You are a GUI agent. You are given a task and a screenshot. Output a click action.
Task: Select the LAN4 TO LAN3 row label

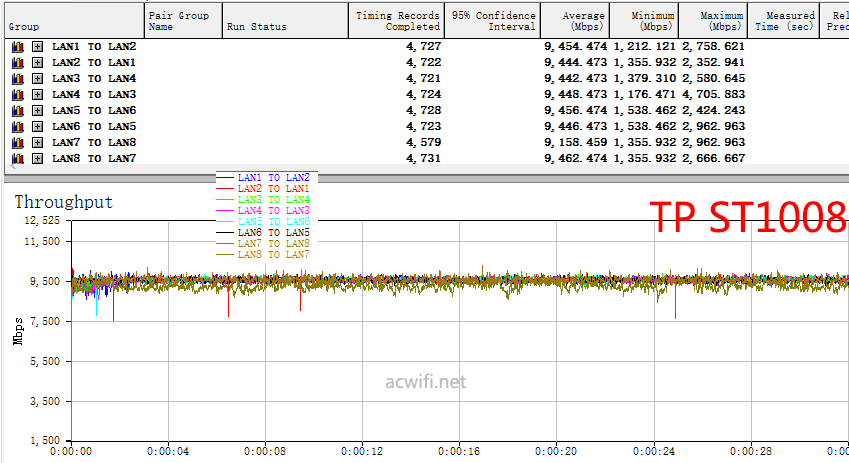coord(94,95)
